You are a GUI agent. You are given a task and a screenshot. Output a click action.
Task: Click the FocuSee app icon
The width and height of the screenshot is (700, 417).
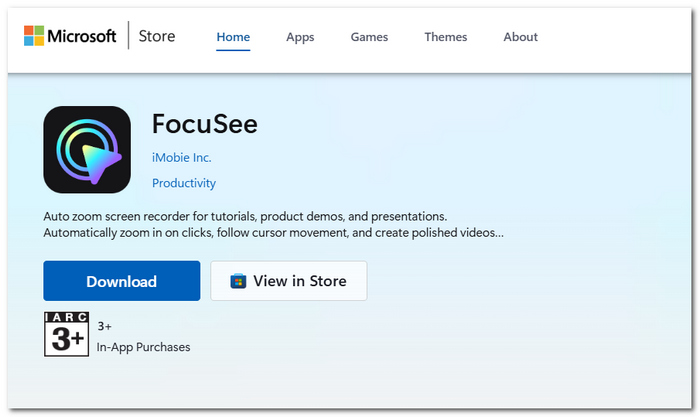pos(87,150)
